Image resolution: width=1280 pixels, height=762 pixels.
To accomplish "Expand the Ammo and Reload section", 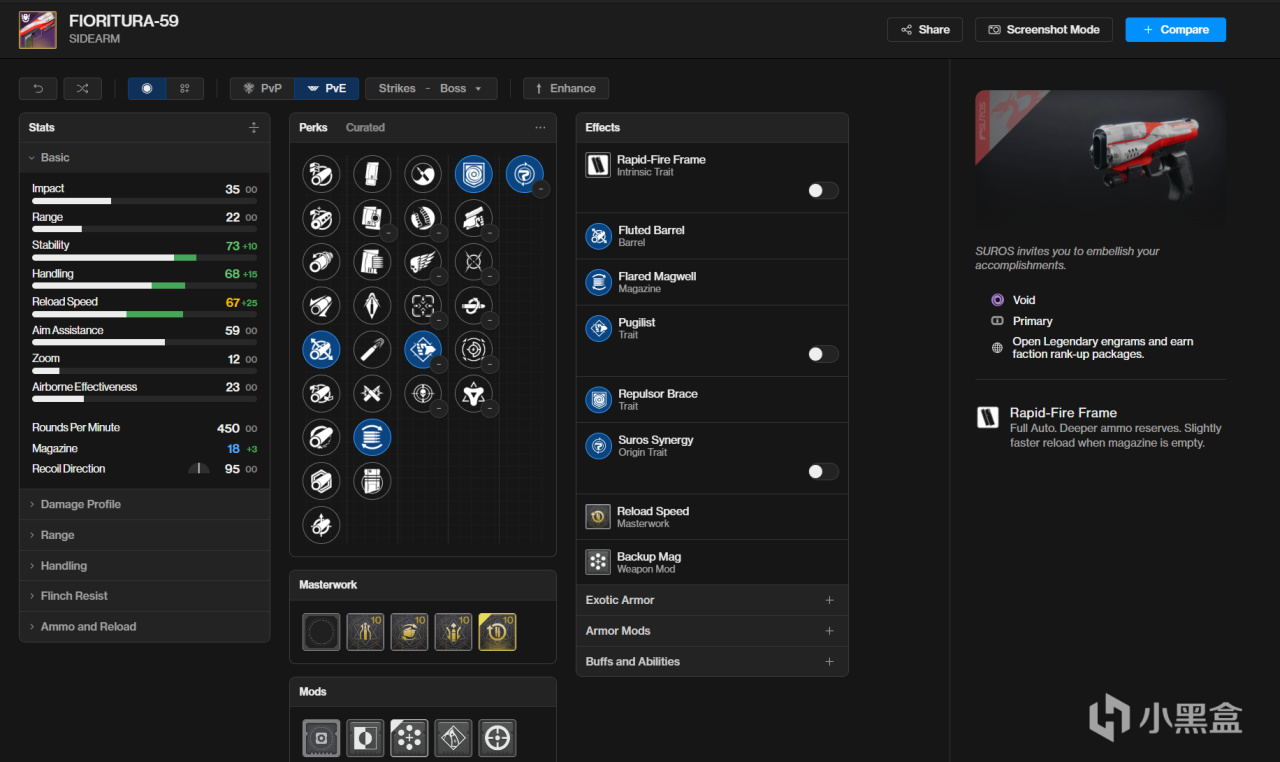I will [145, 626].
